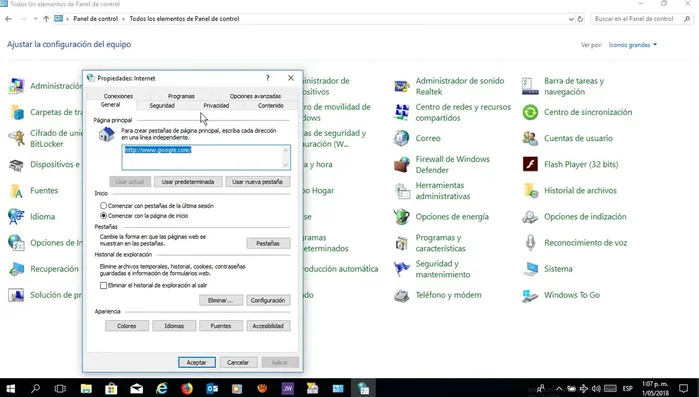The height and width of the screenshot is (397, 699).
Task: Open Teléfono y módem icon
Action: click(x=402, y=295)
